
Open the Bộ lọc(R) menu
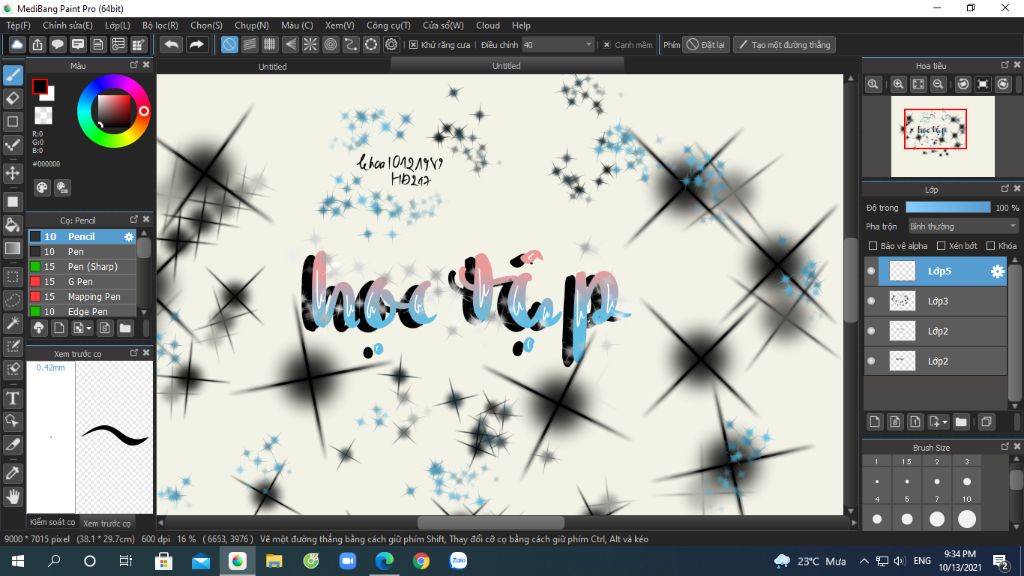(x=160, y=25)
